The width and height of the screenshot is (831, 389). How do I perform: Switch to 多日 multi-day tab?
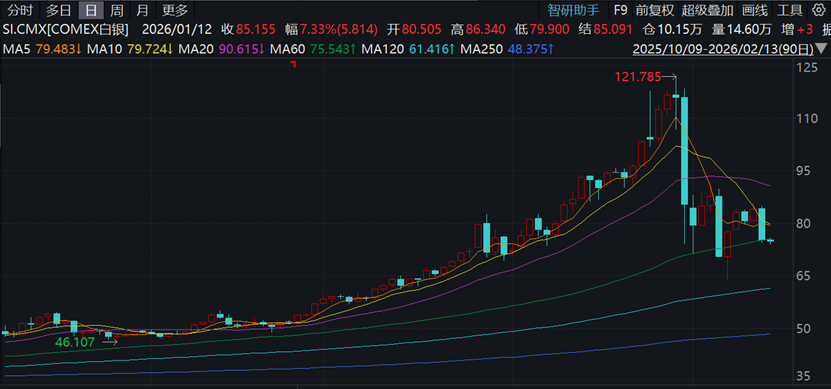[x=58, y=10]
